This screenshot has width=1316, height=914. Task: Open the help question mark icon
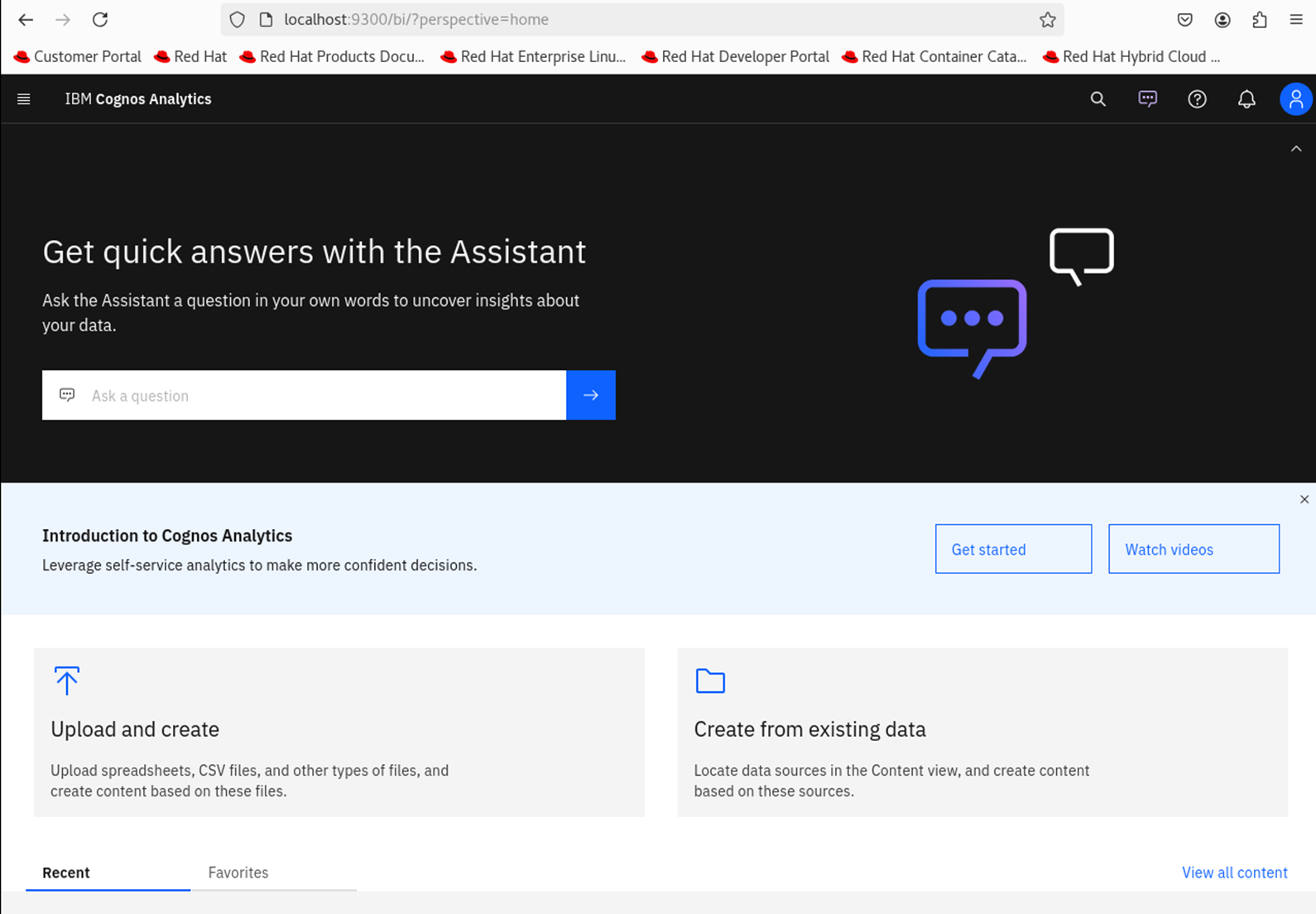[x=1197, y=99]
